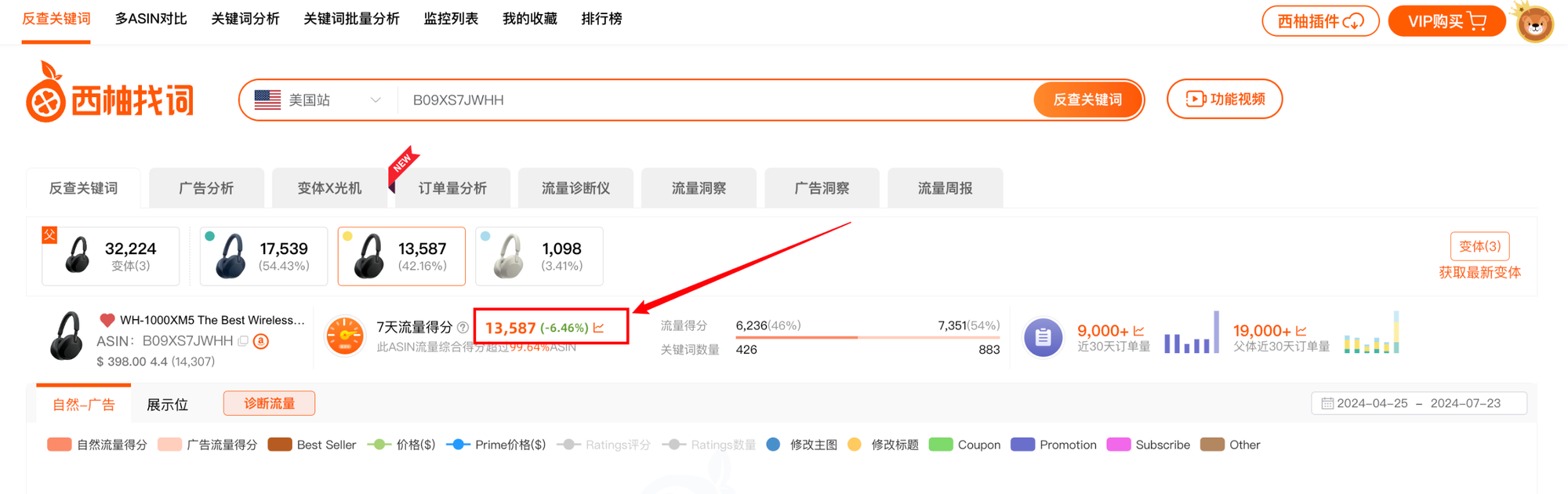The height and width of the screenshot is (494, 1568).
Task: Open the date range picker 2024-04-25 – 2024-07-23
Action: pyautogui.click(x=1419, y=403)
